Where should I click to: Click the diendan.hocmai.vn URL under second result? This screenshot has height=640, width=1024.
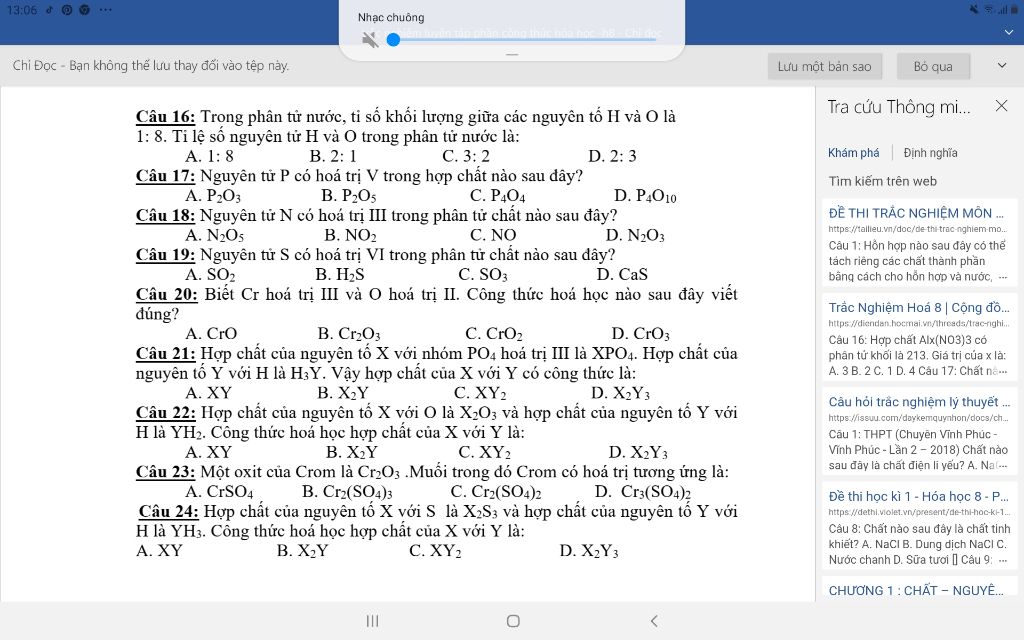[918, 323]
